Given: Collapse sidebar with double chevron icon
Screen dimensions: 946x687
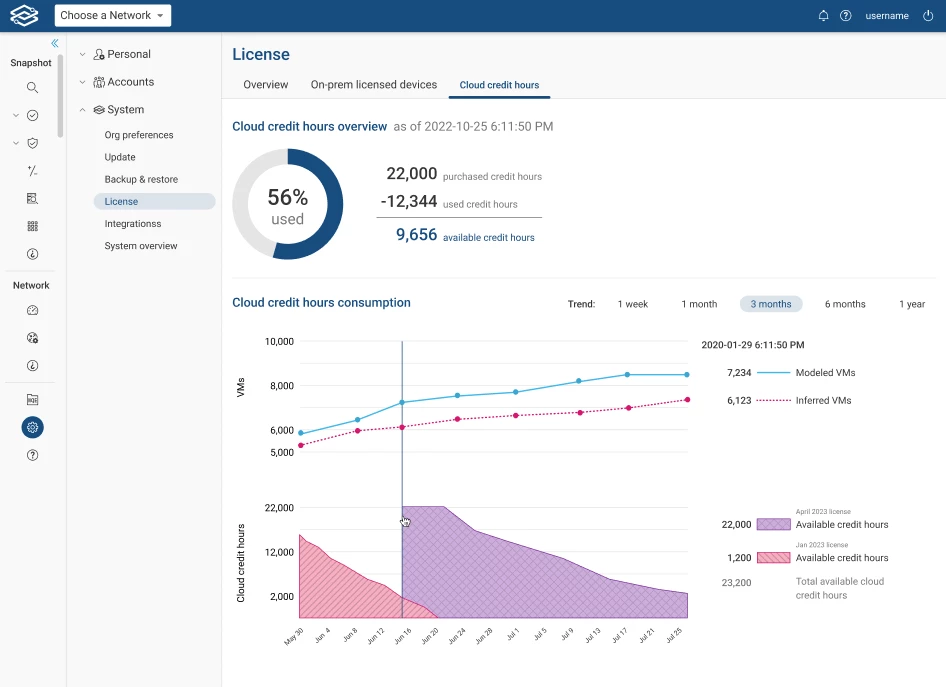Looking at the screenshot, I should coord(55,43).
